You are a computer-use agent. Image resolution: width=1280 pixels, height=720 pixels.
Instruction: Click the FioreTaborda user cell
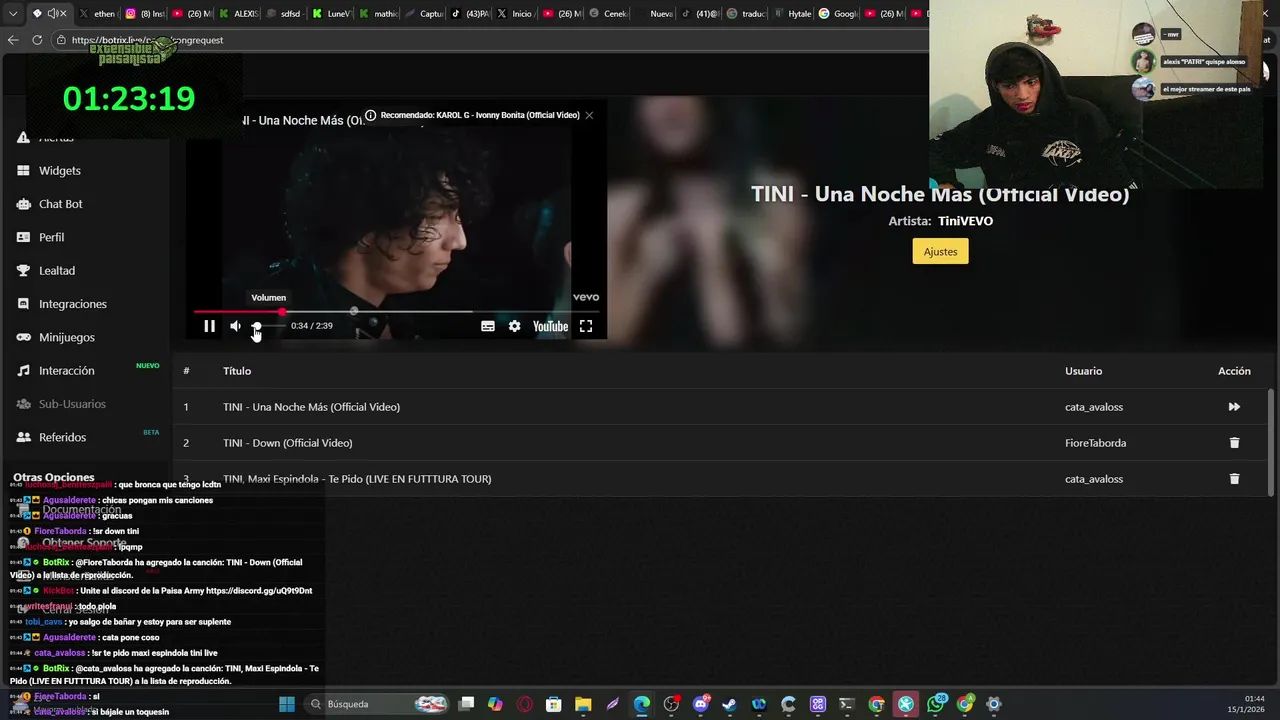tap(1095, 443)
